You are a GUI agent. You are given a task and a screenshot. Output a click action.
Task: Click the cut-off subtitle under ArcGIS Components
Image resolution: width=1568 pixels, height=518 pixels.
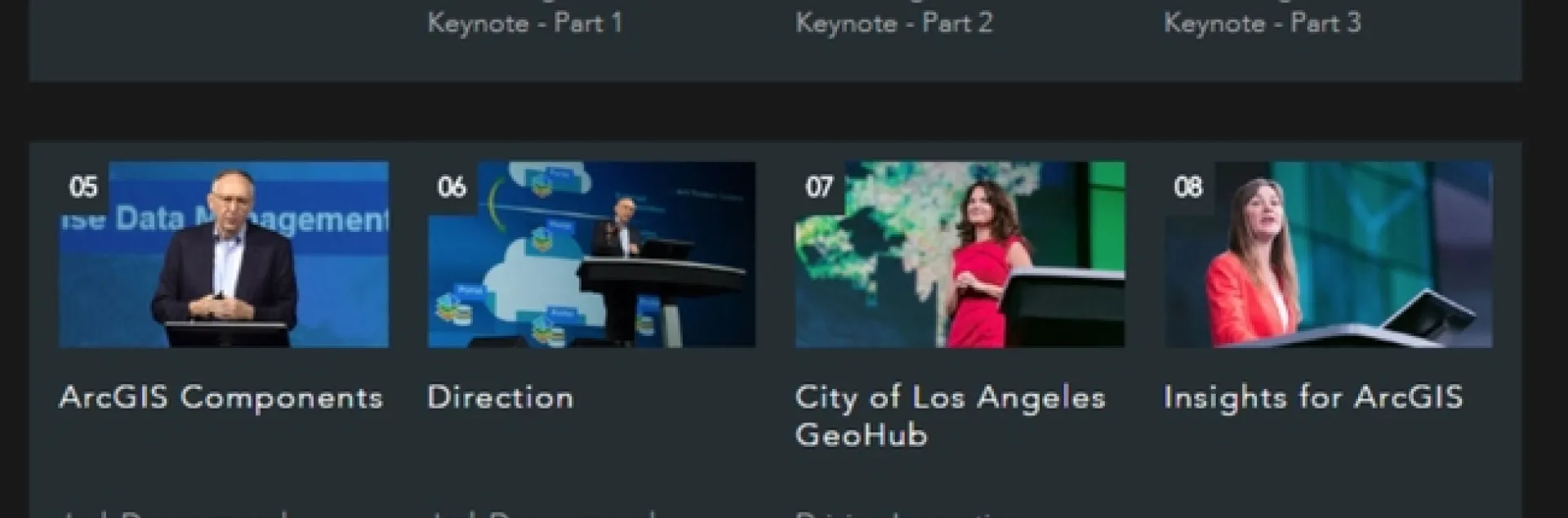(x=180, y=513)
